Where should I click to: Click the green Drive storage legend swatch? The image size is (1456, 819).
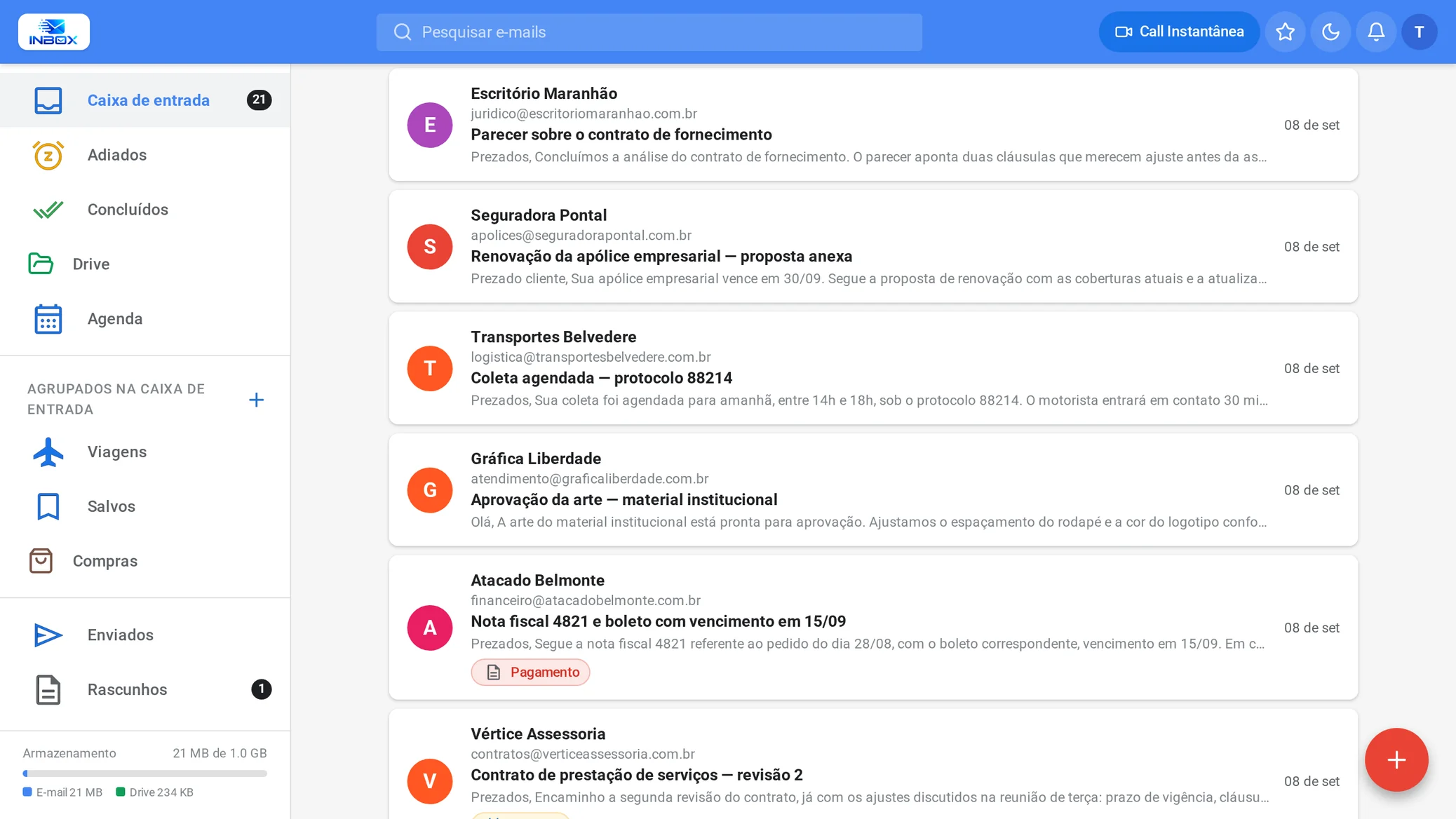(x=121, y=792)
